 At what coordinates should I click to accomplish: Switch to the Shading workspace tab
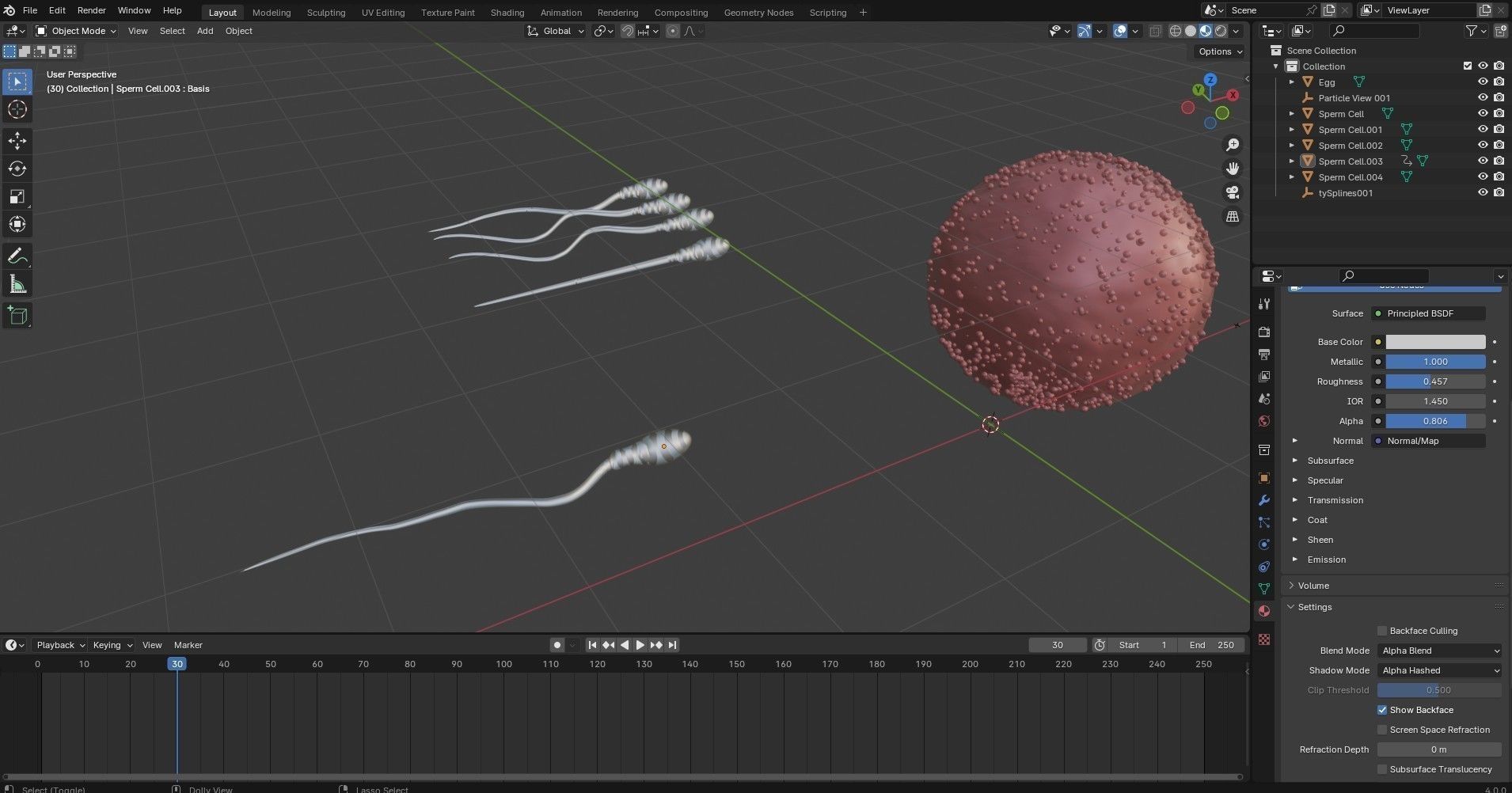507,12
